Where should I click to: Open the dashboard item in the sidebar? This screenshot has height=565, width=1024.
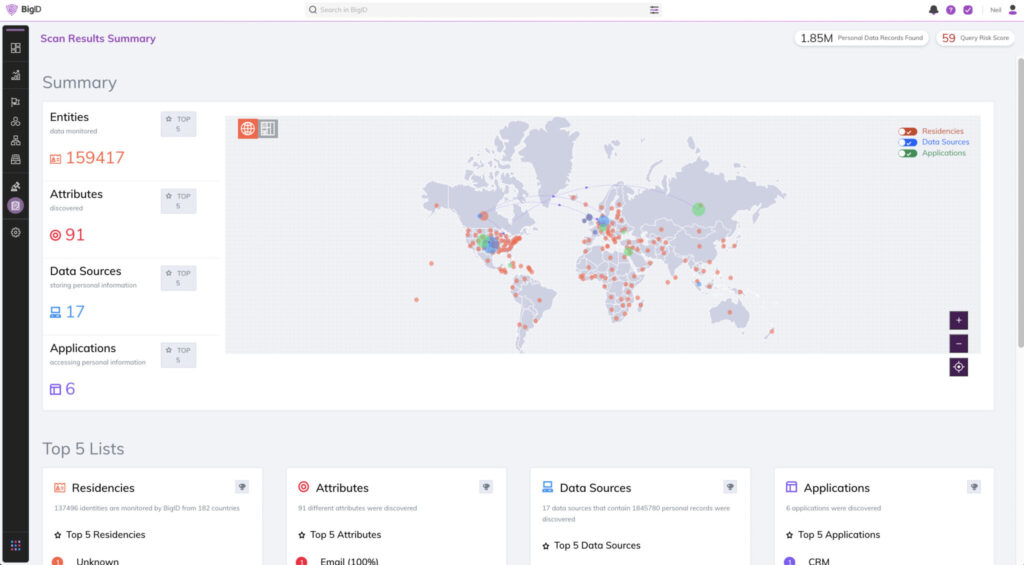[x=15, y=48]
